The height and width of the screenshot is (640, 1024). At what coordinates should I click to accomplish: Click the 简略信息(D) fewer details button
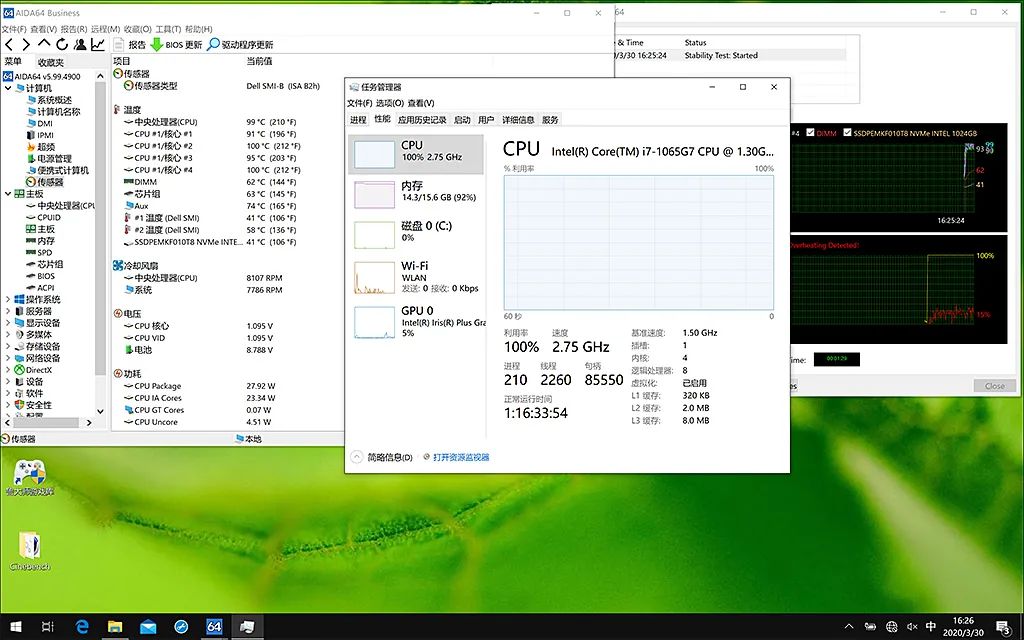382,457
